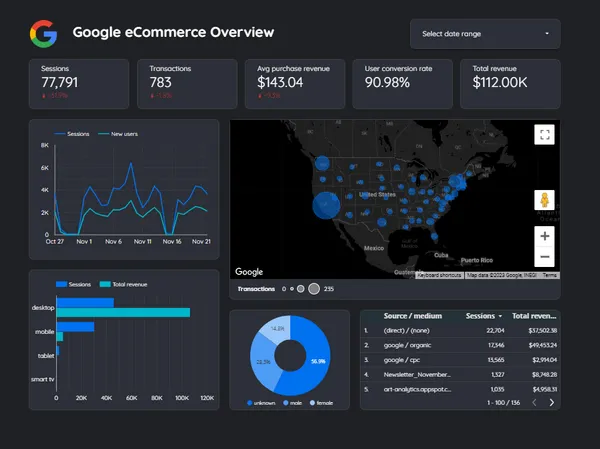The image size is (600, 449).
Task: Click the Transactions red change indicator arrow
Action: coord(152,96)
